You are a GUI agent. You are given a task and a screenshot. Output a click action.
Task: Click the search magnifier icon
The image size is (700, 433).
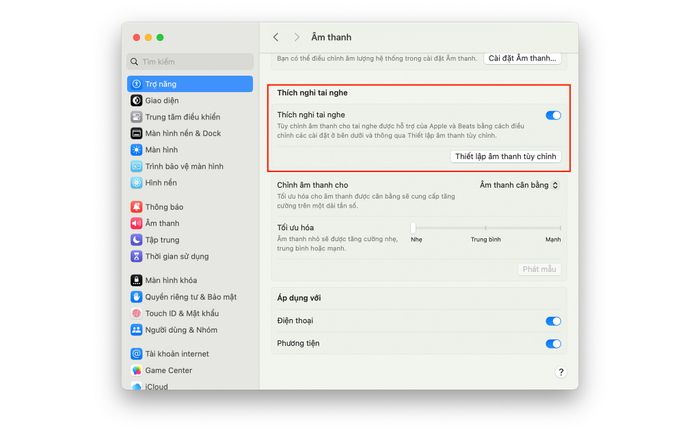point(134,62)
